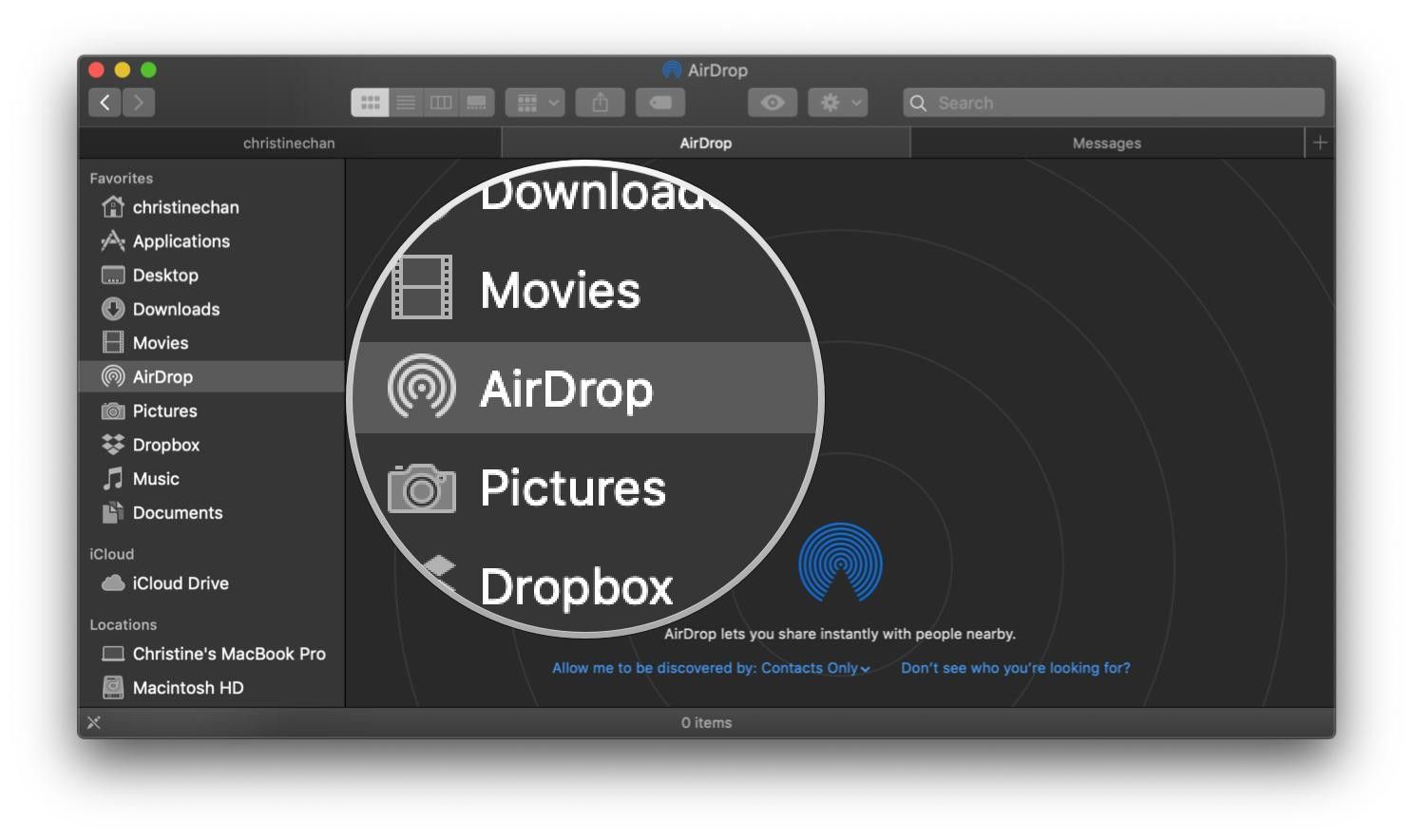This screenshot has width=1414, height=840.
Task: Switch to list view
Action: pyautogui.click(x=406, y=103)
